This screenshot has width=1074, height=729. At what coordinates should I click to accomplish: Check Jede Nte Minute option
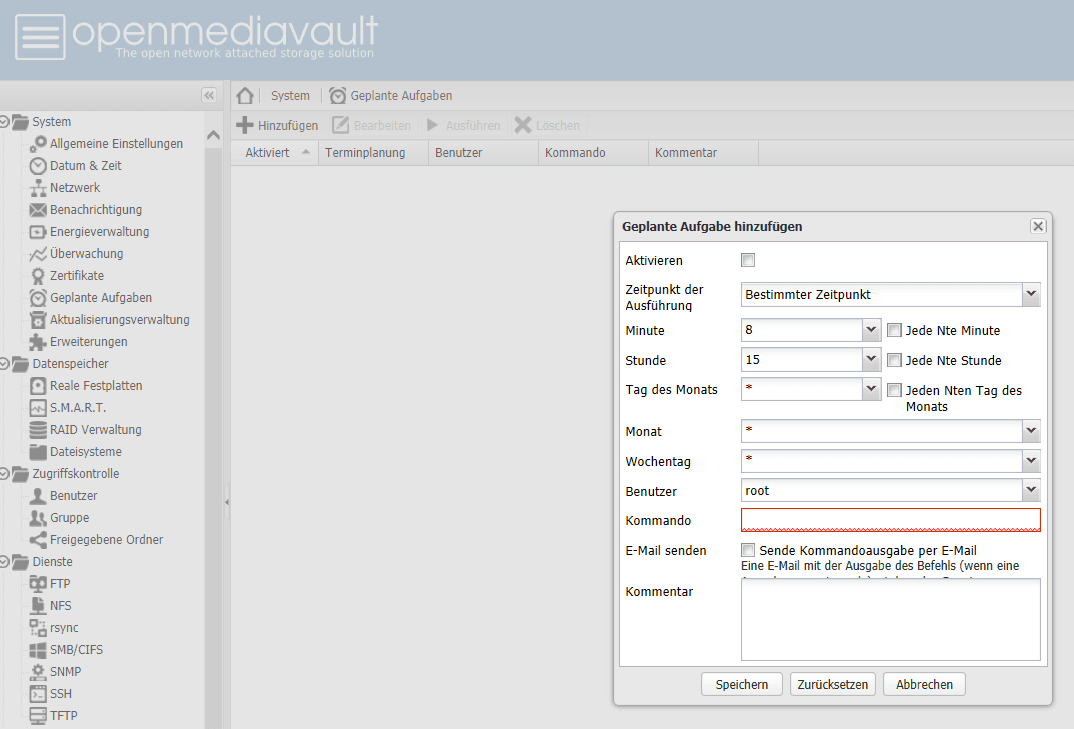click(x=894, y=330)
